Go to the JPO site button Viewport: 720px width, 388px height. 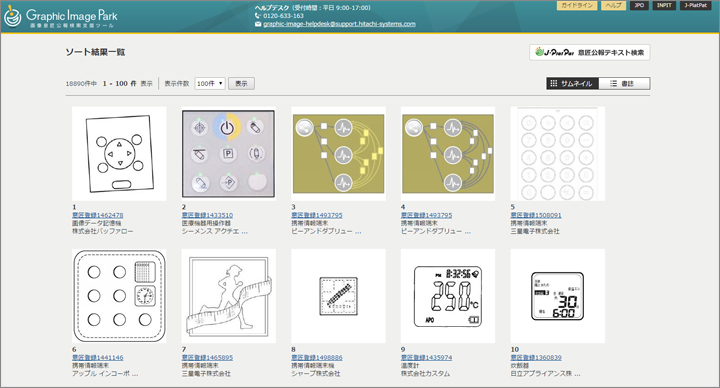coord(639,6)
